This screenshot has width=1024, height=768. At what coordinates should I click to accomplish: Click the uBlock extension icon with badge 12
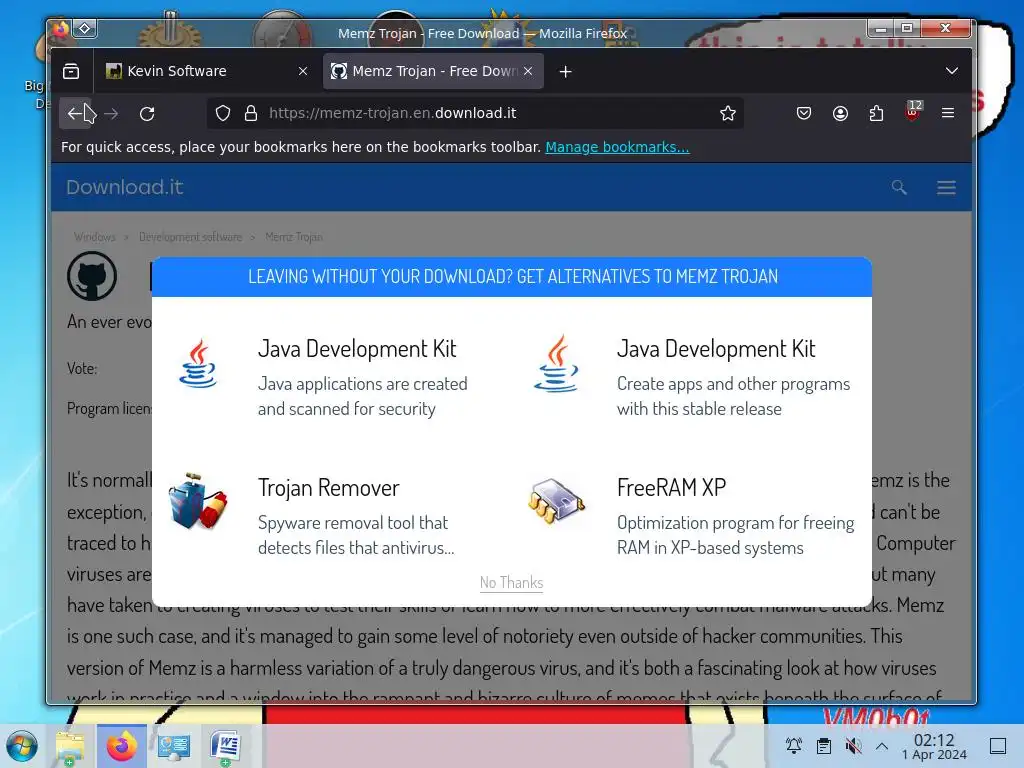913,112
